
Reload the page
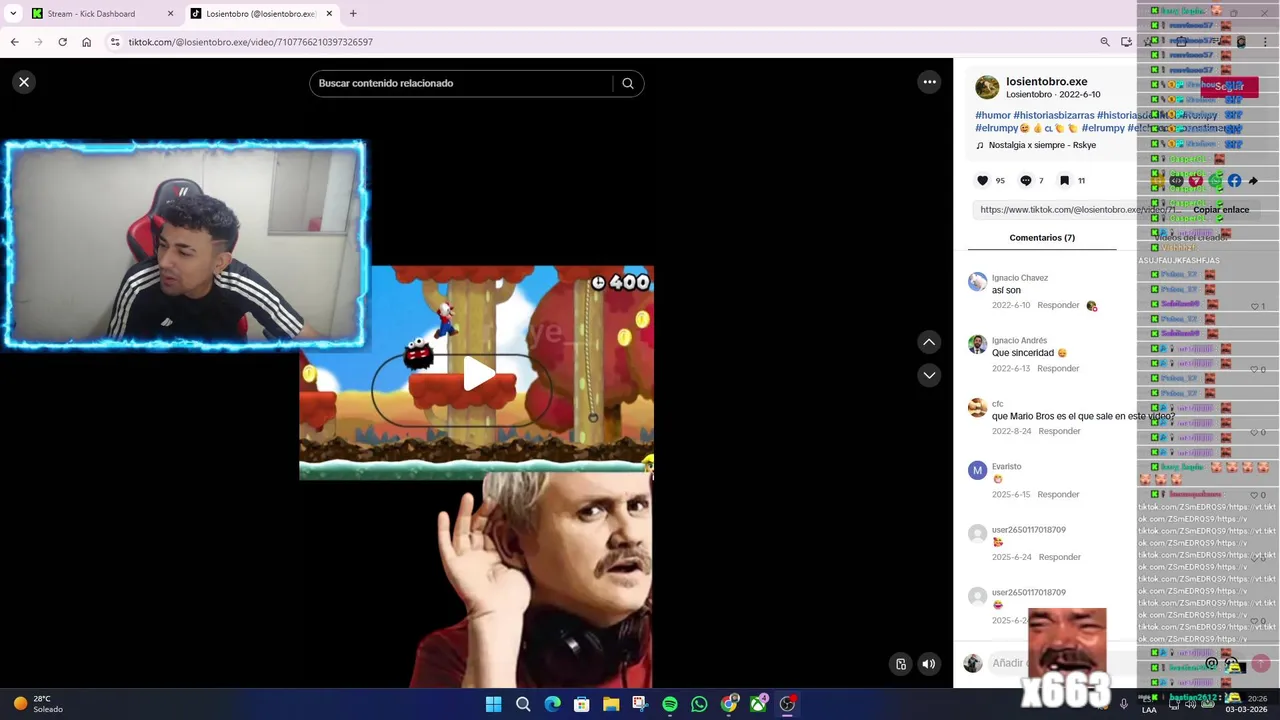(62, 42)
